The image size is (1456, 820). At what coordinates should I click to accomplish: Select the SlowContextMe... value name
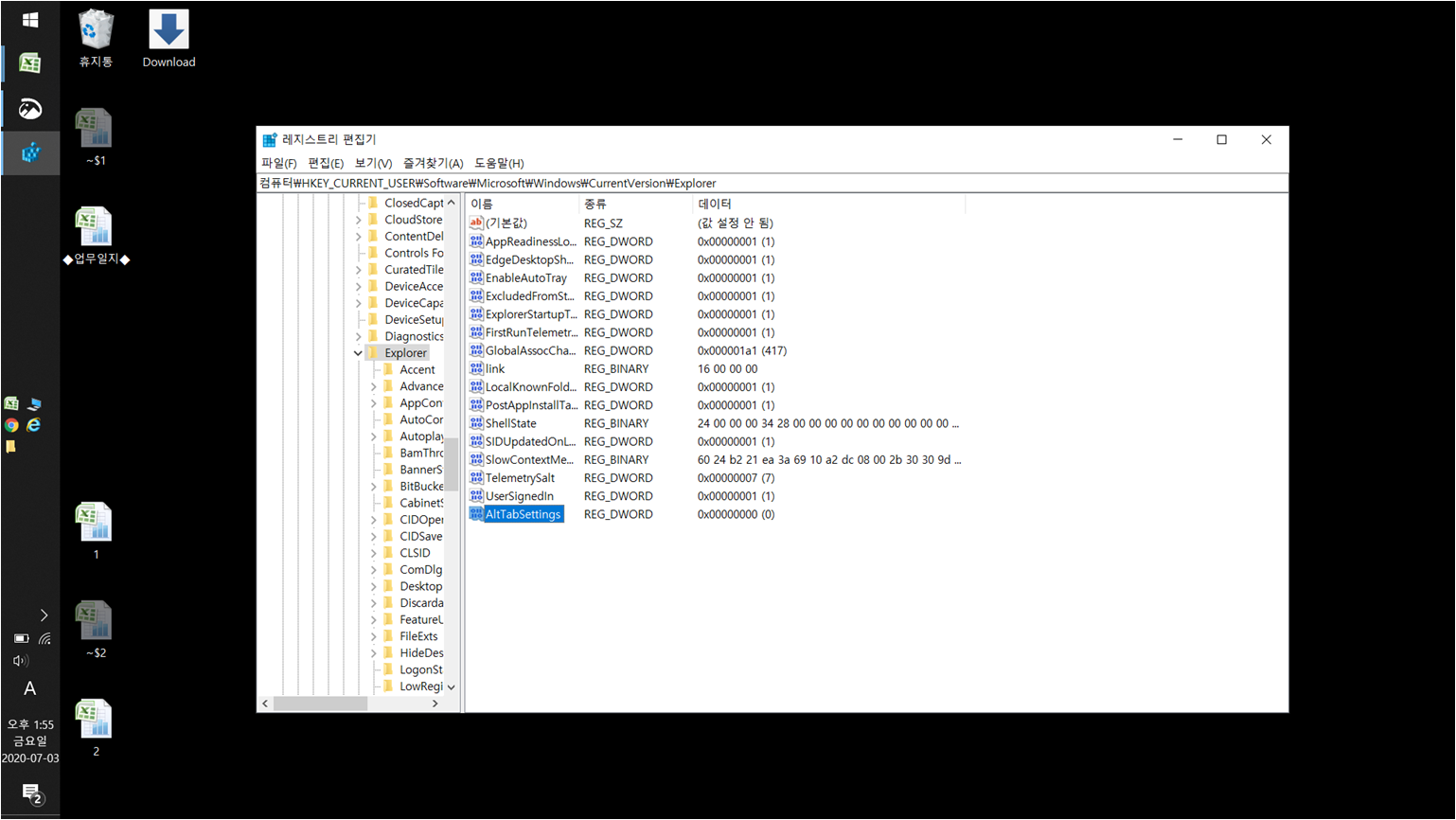(x=529, y=459)
